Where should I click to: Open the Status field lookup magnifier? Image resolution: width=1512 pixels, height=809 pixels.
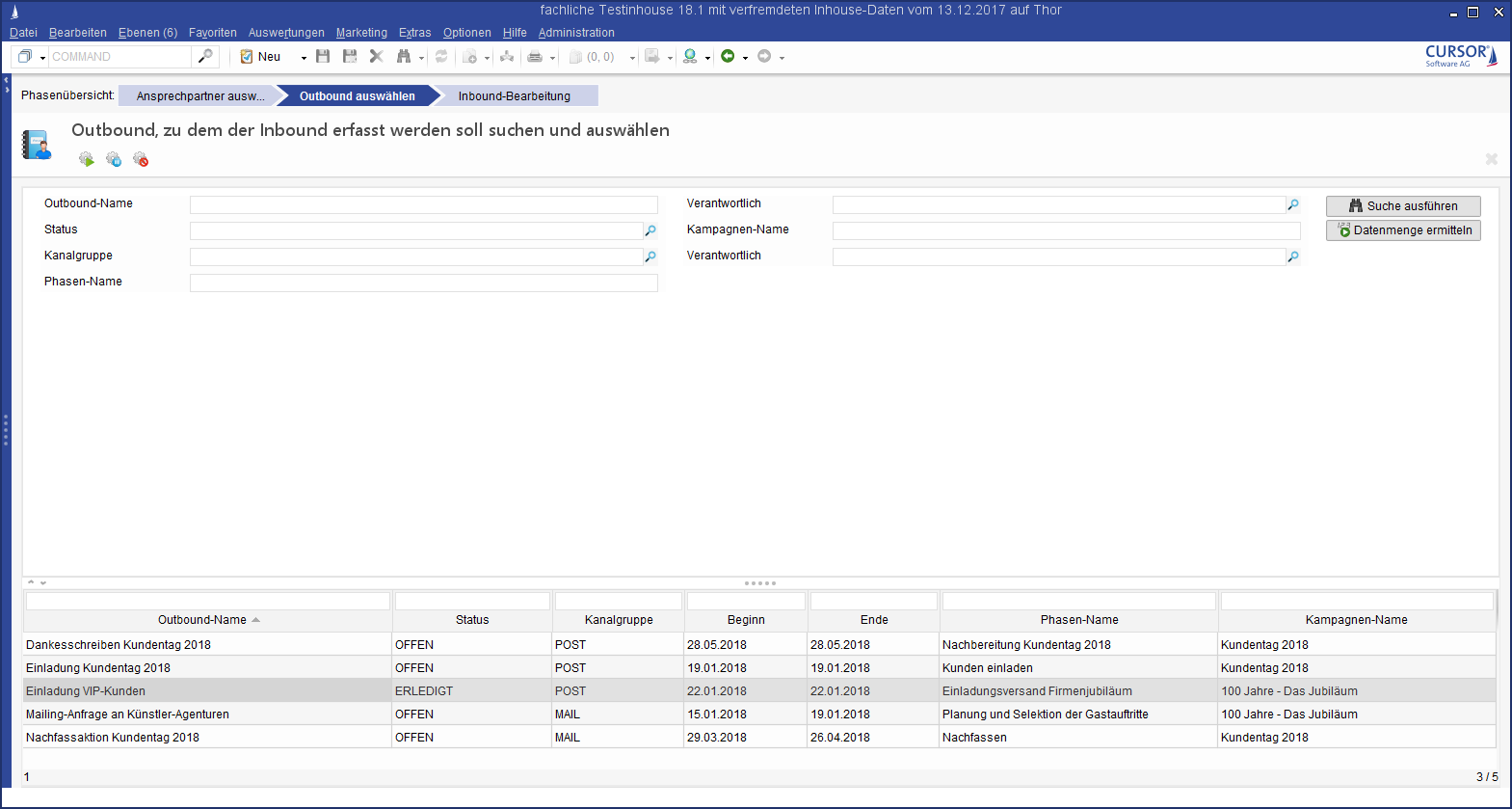[x=650, y=230]
